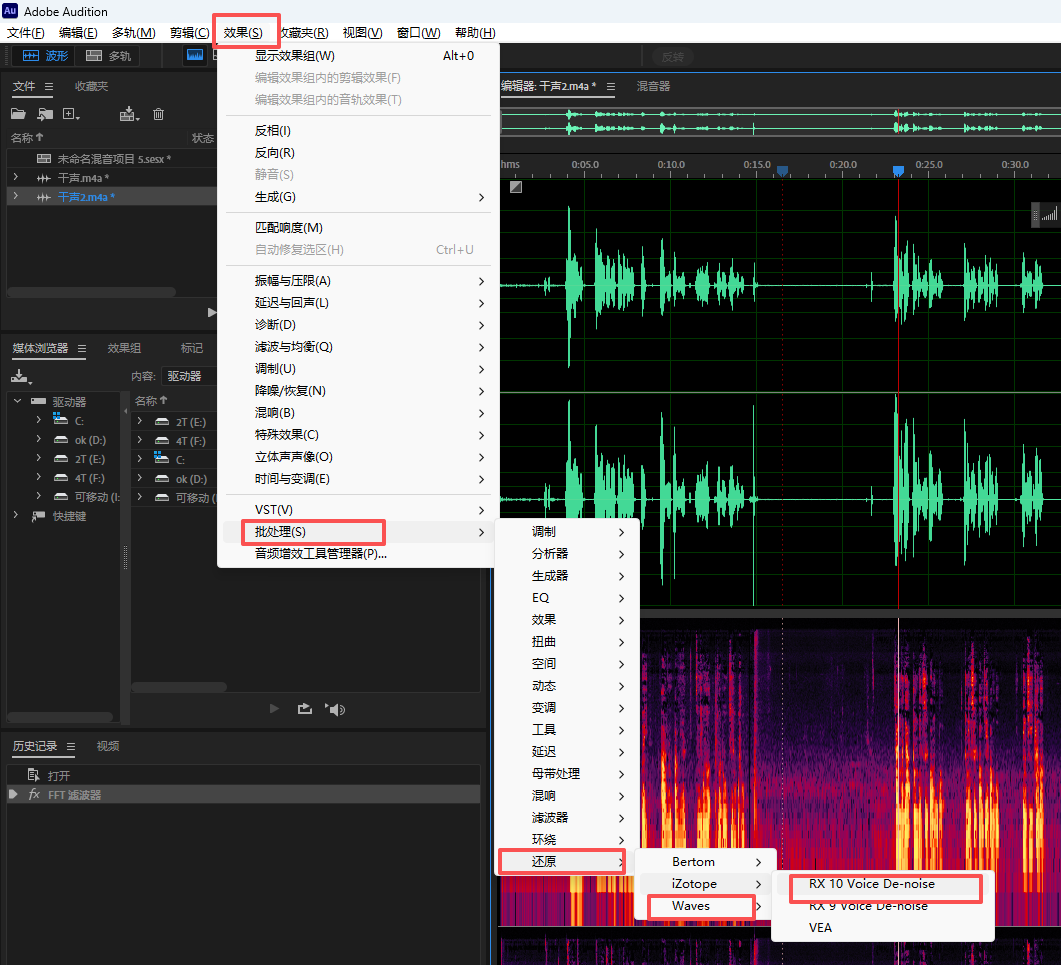This screenshot has height=965, width=1061.
Task: Click trash icon in Files panel
Action: click(x=158, y=114)
